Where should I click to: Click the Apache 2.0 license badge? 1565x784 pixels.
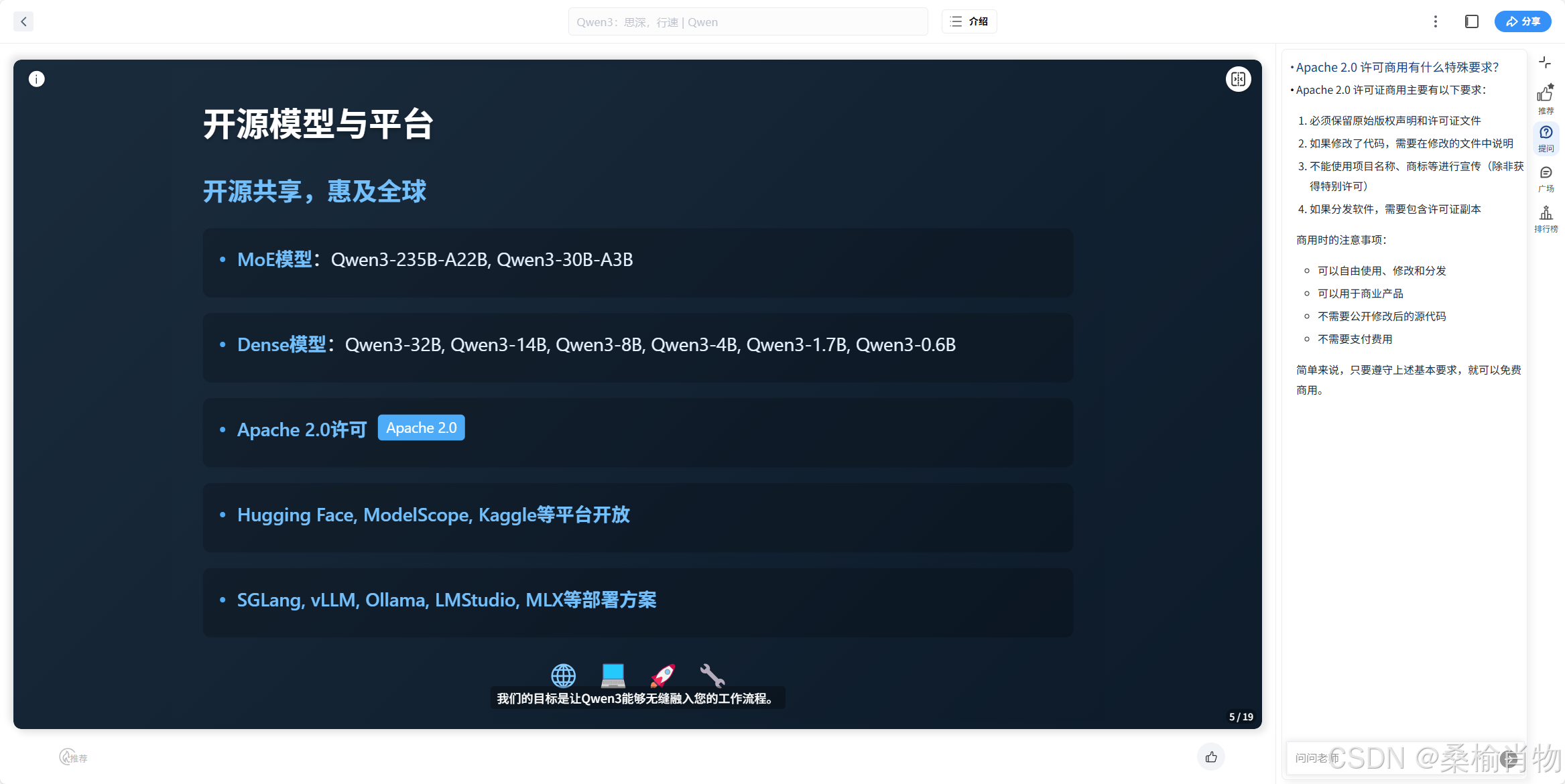click(421, 428)
